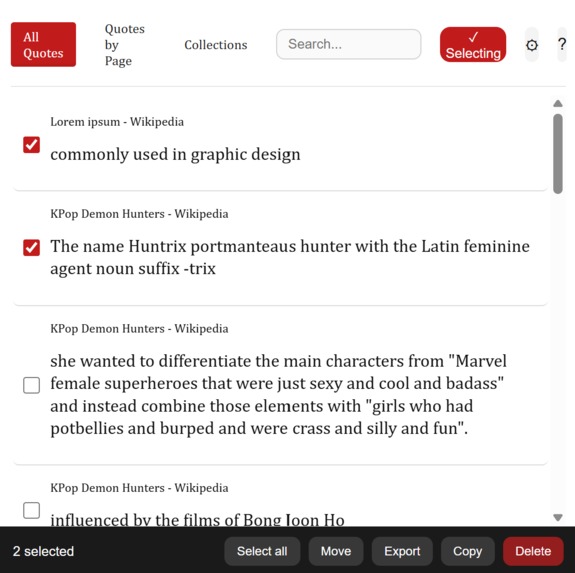Click Move in the bottom bar

point(336,551)
